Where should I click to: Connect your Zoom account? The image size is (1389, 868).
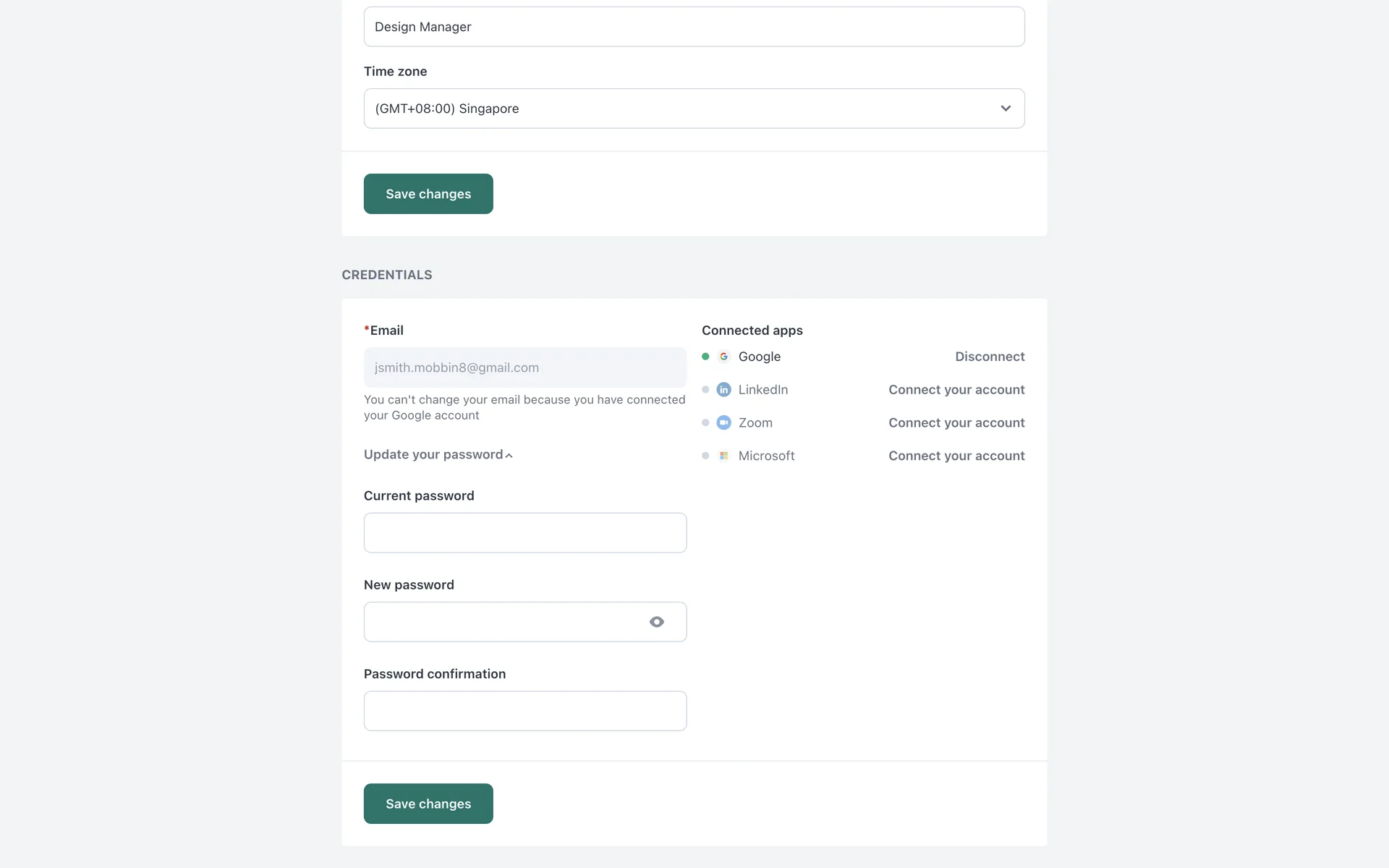pos(956,423)
